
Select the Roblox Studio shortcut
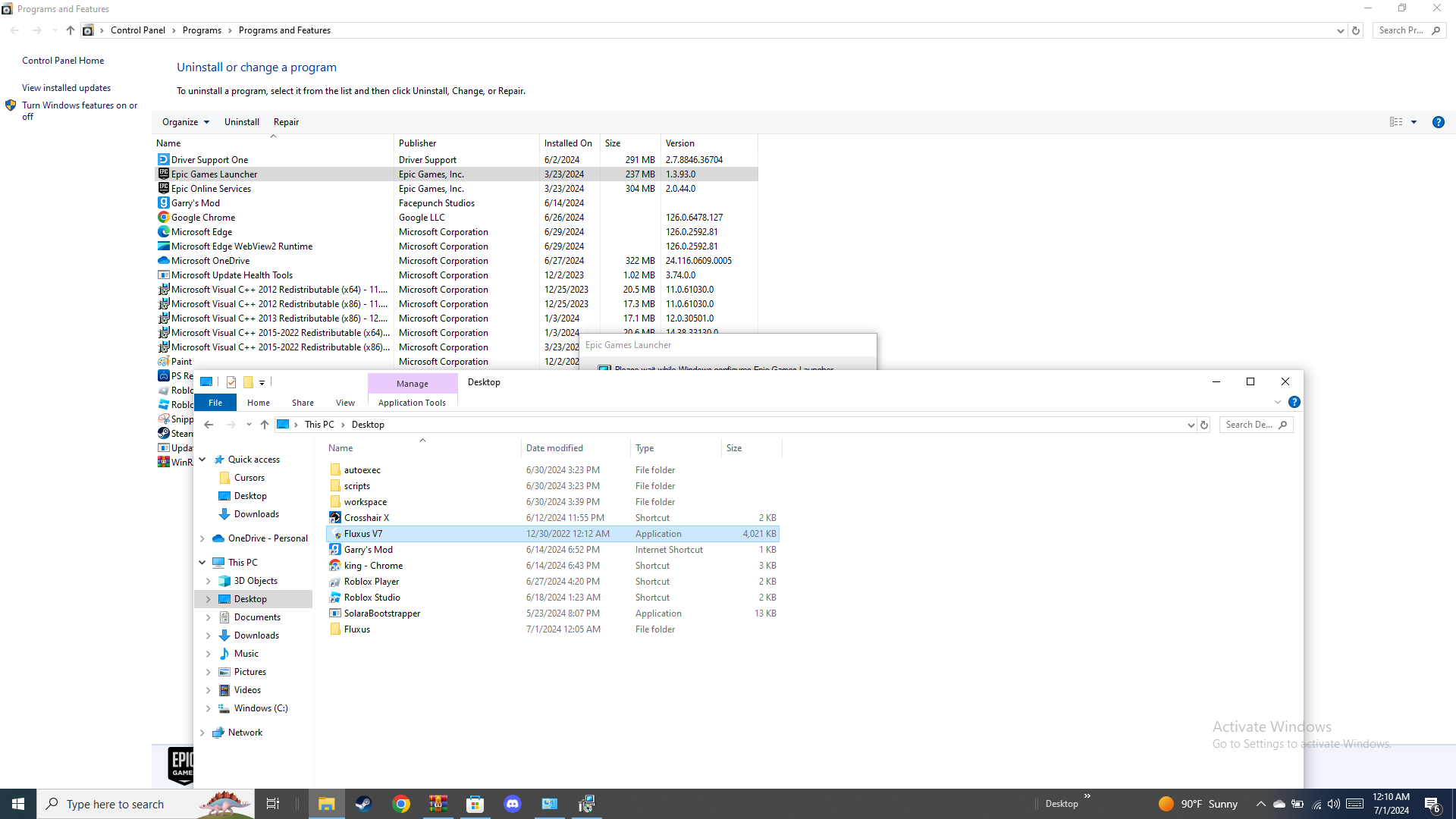point(553,598)
